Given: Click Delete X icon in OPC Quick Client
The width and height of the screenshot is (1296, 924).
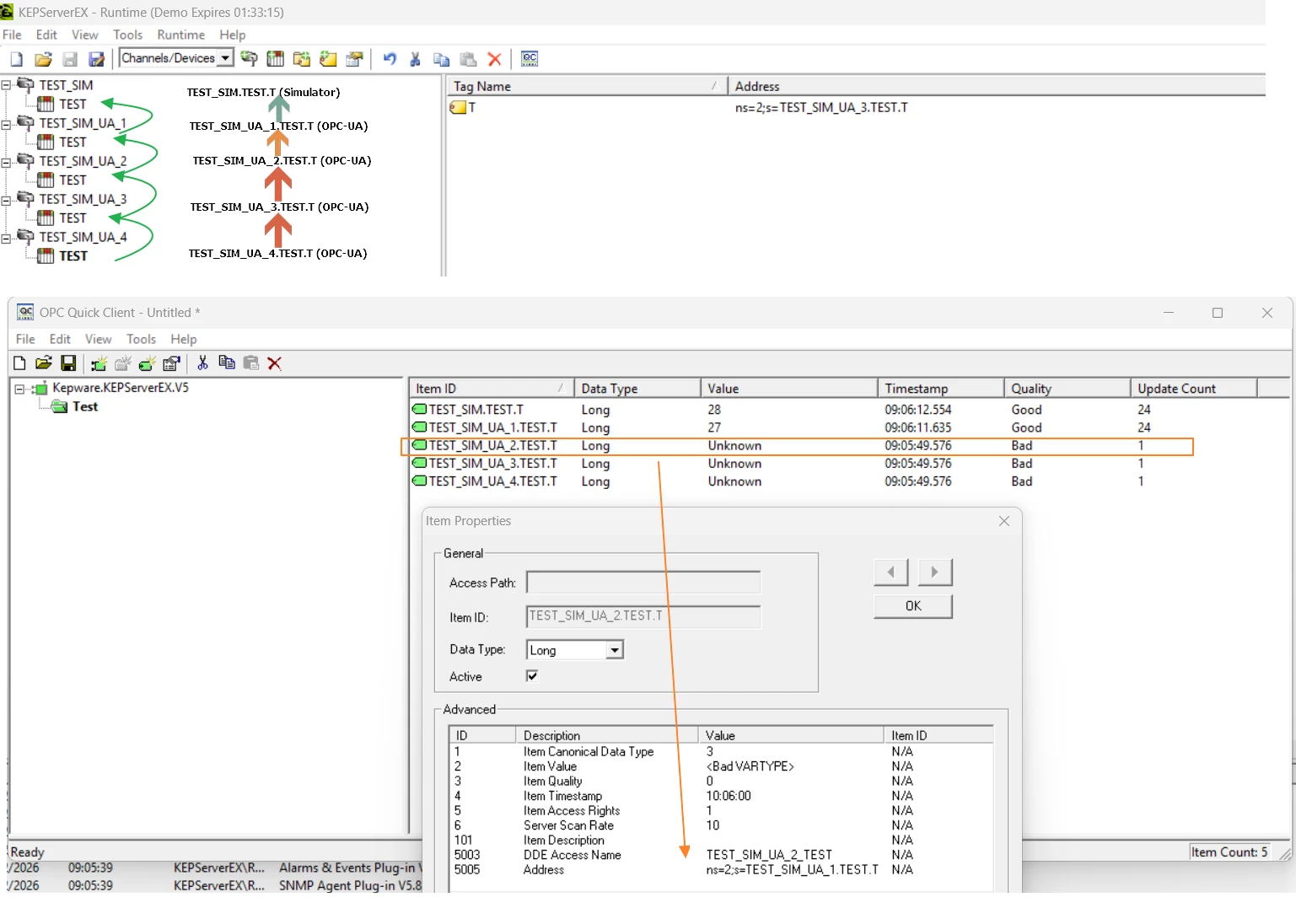Looking at the screenshot, I should coord(274,363).
